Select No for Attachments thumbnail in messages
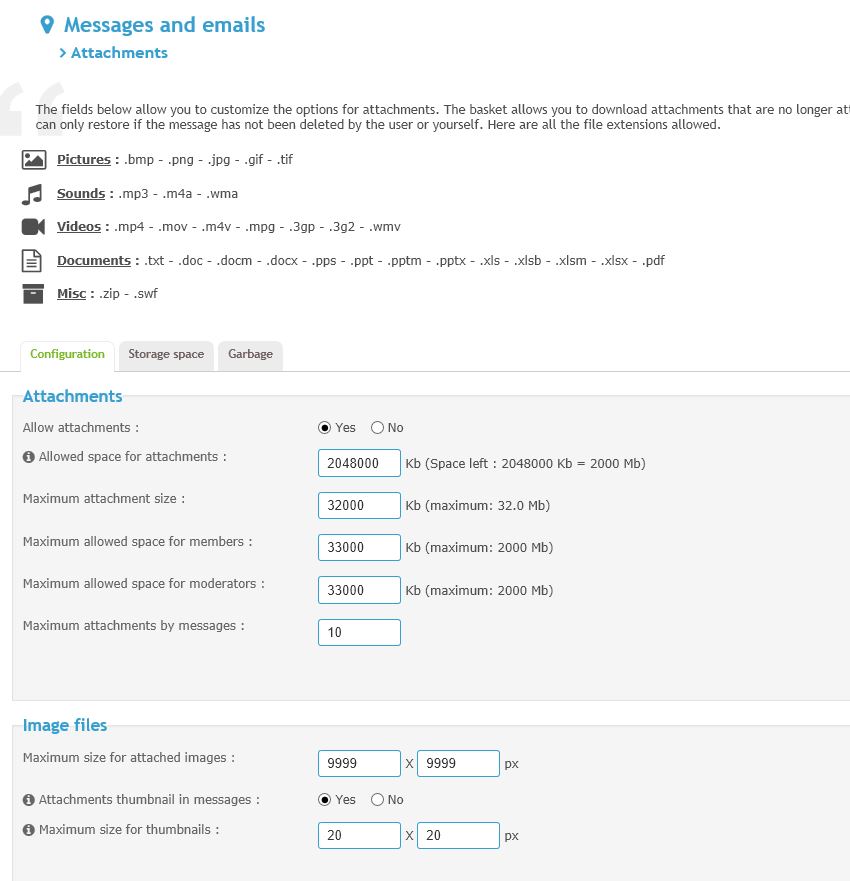This screenshot has height=881, width=850. [x=377, y=800]
